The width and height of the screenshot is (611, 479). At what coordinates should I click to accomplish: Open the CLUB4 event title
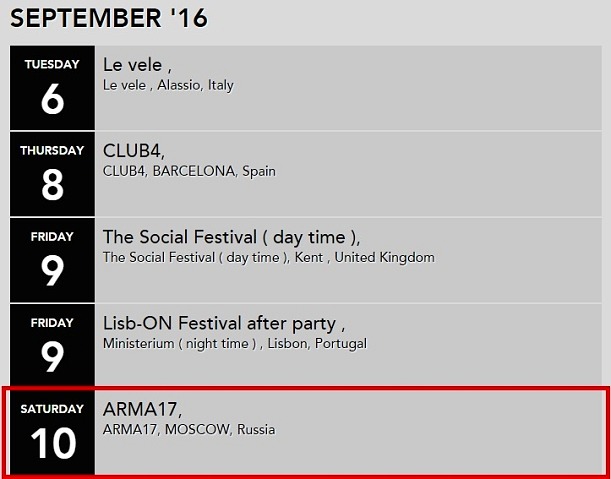pyautogui.click(x=134, y=151)
